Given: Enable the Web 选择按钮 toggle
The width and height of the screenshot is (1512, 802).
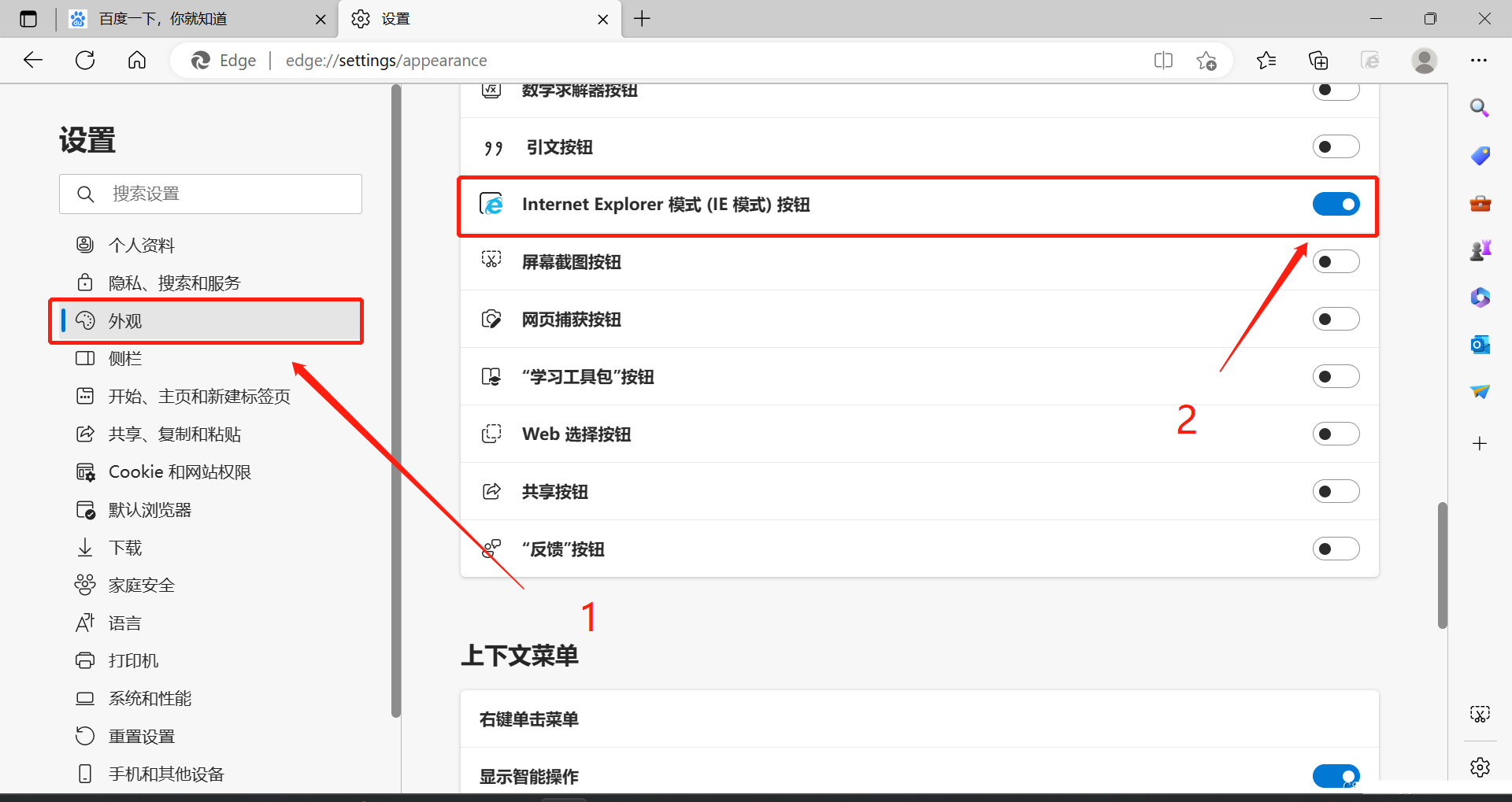Looking at the screenshot, I should point(1336,434).
